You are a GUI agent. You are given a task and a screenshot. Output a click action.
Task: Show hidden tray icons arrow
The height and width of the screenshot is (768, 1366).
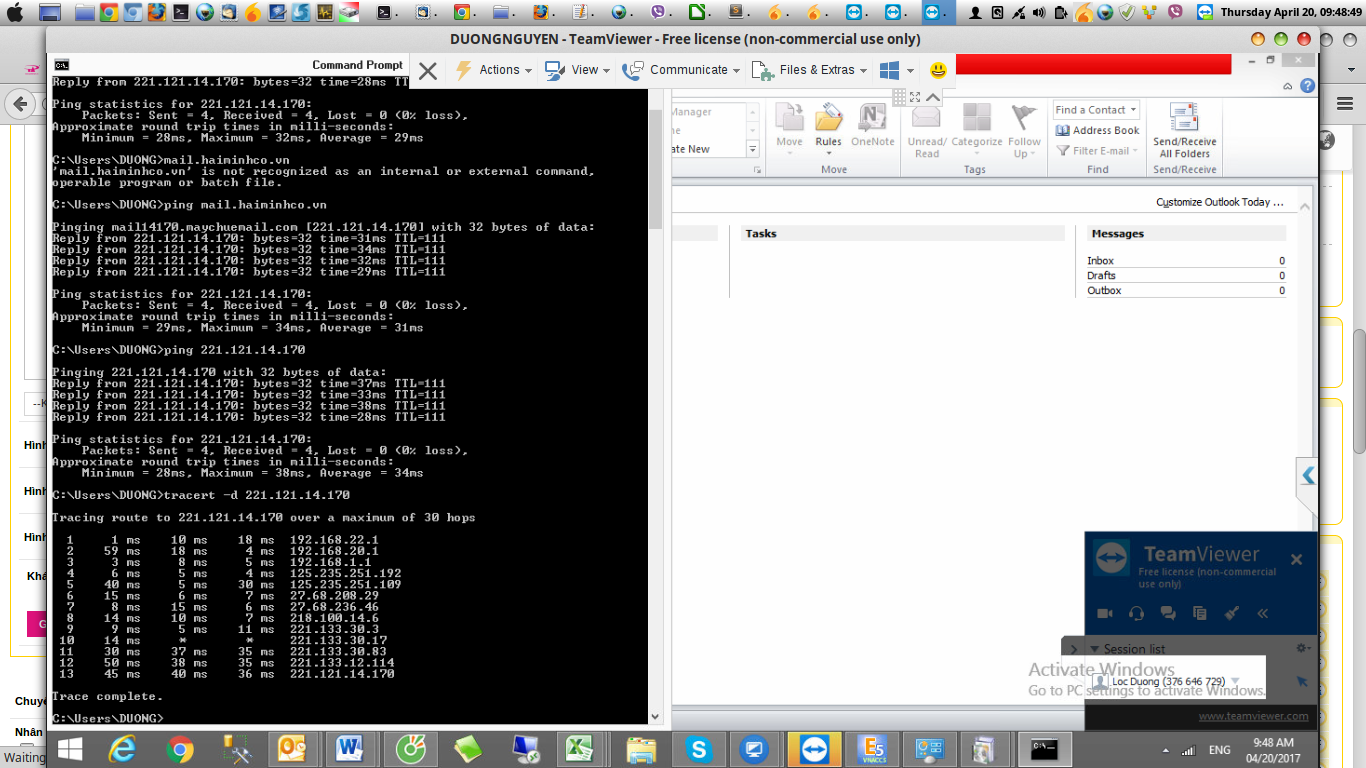point(1165,750)
